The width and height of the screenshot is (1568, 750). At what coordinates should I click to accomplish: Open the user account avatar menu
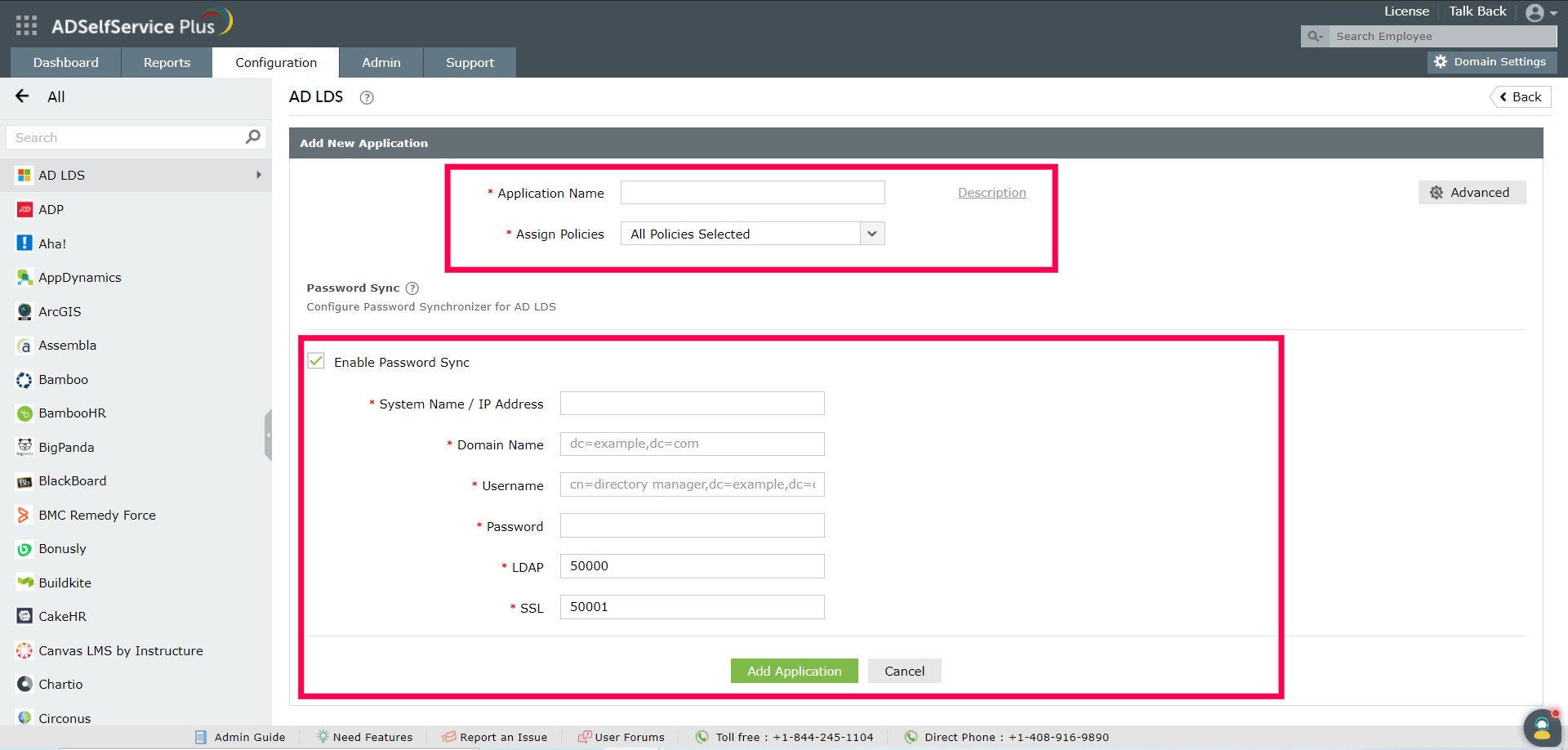tap(1541, 12)
